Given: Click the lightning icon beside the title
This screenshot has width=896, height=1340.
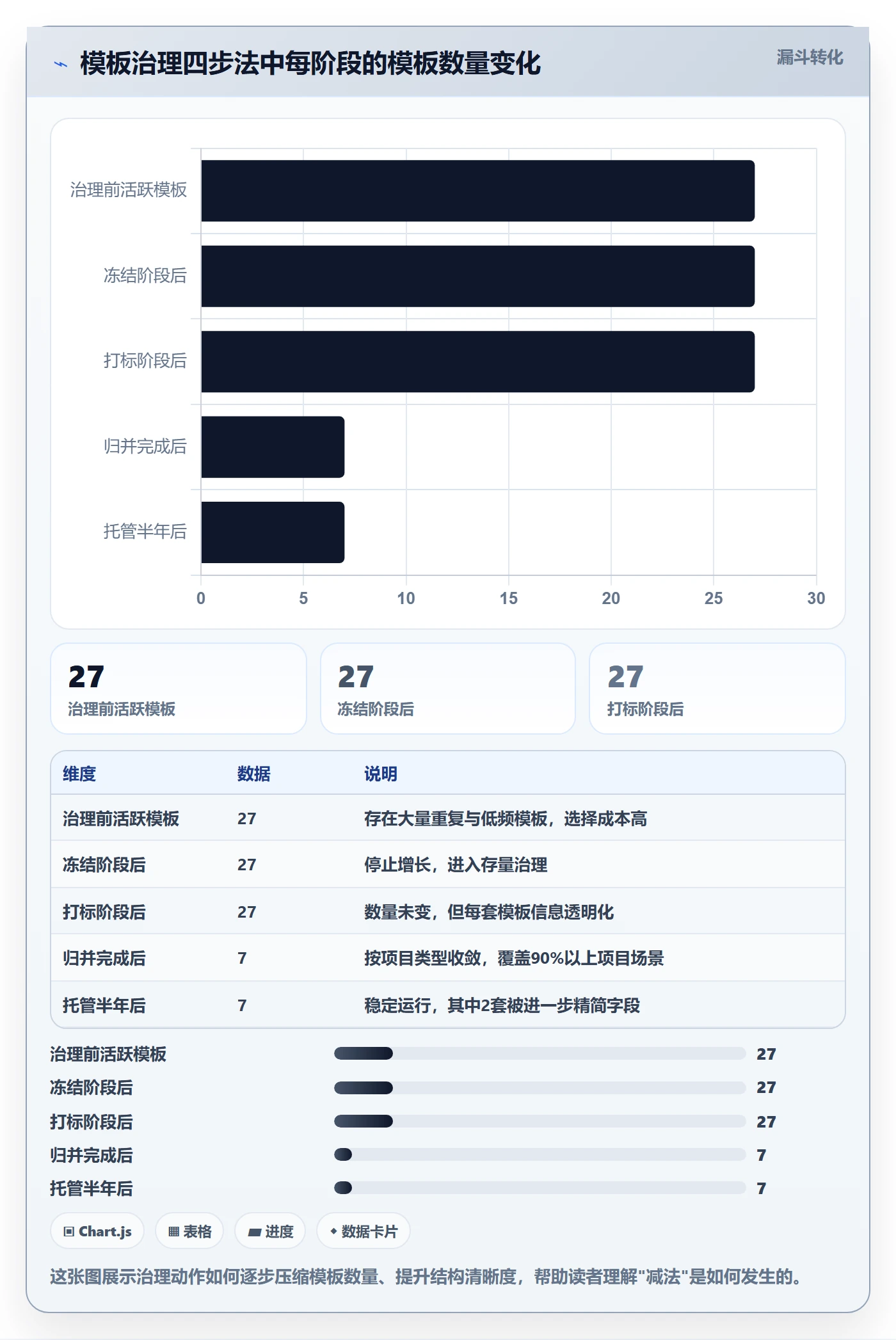Looking at the screenshot, I should 61,64.
